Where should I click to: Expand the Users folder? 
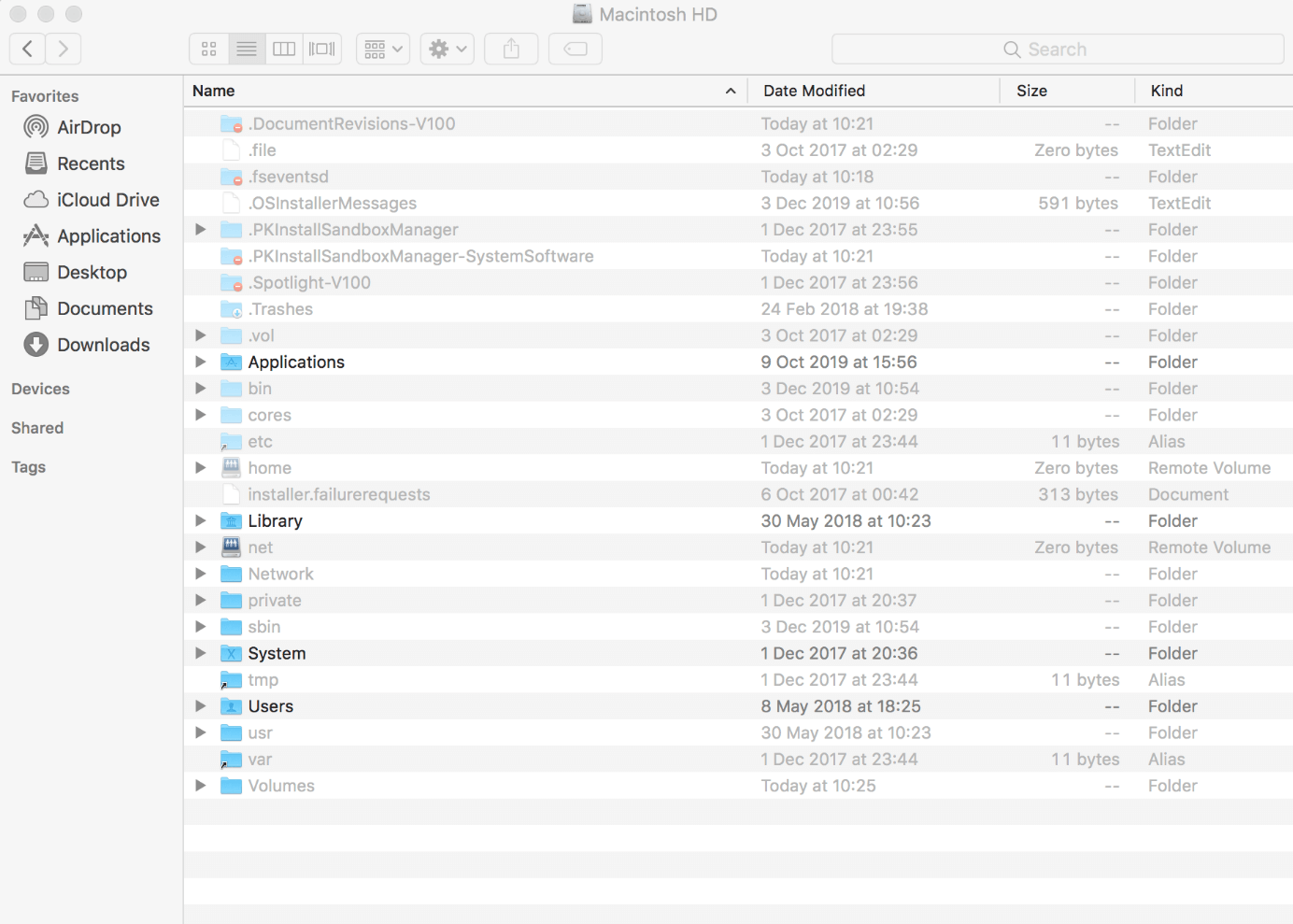[x=201, y=705]
